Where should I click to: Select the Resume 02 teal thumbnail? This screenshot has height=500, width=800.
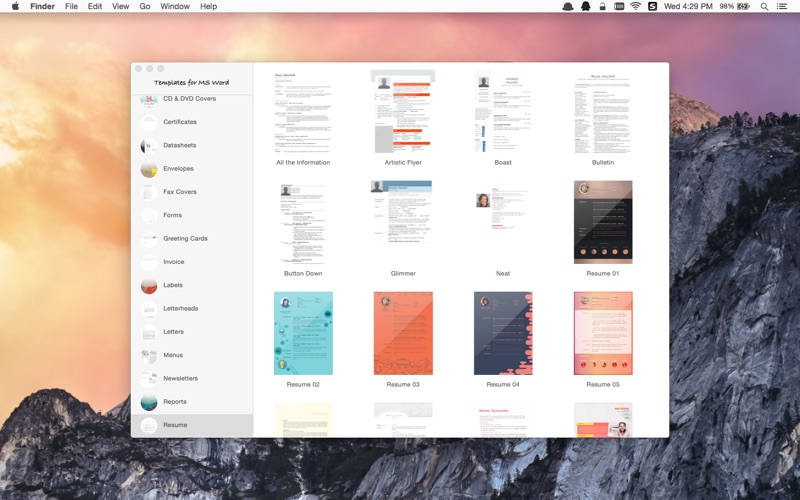click(303, 333)
